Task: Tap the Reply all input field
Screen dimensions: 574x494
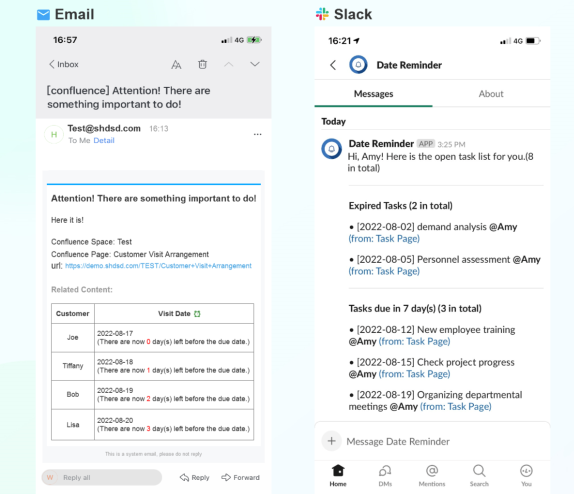Action: tap(102, 477)
